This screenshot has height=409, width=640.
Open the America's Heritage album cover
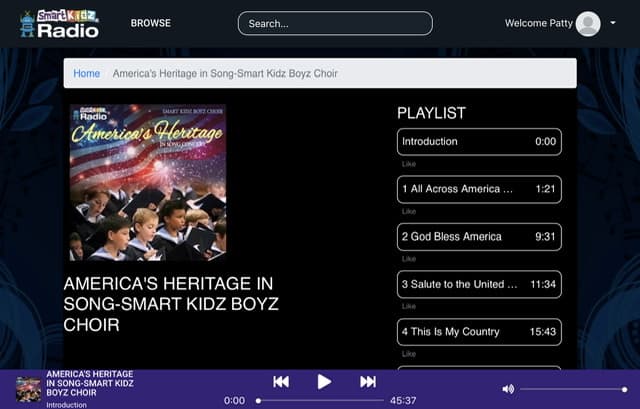pyautogui.click(x=148, y=182)
